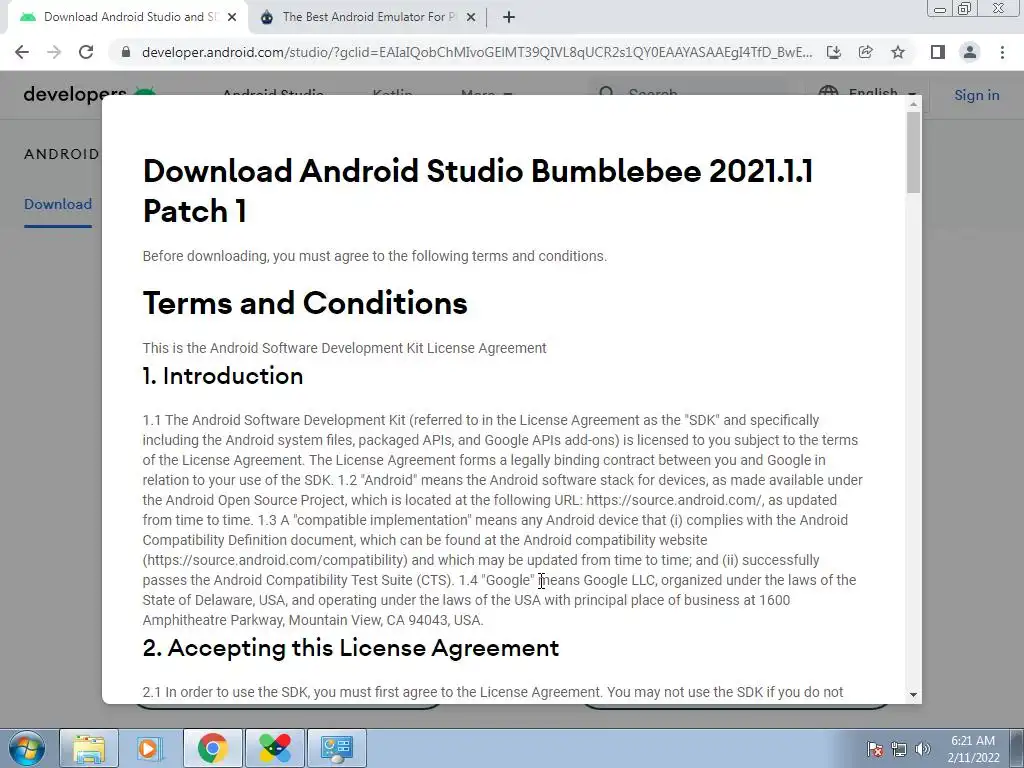
Task: Open the Chrome profile avatar
Action: pyautogui.click(x=970, y=52)
